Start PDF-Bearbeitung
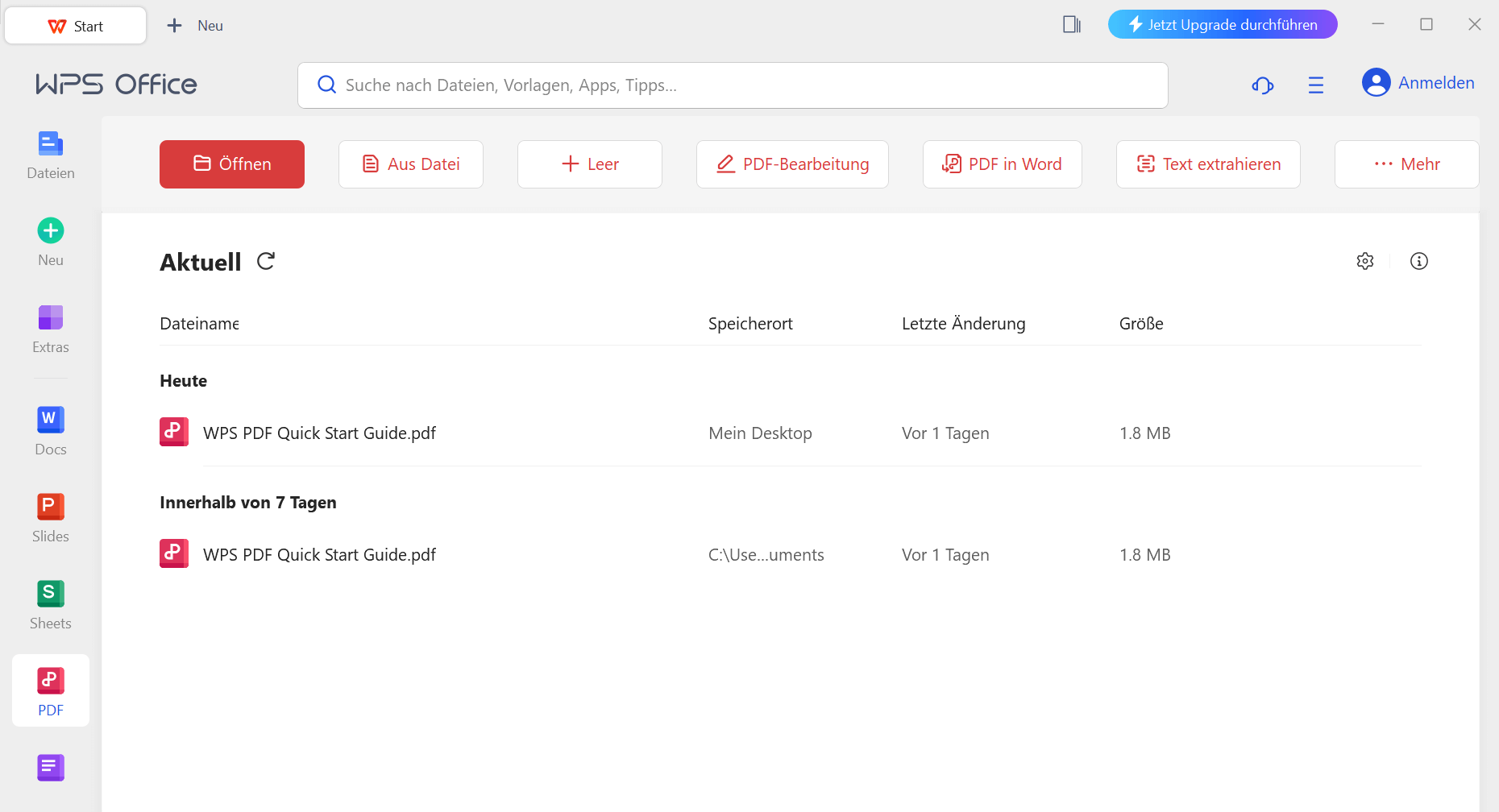This screenshot has width=1499, height=812. click(x=792, y=164)
